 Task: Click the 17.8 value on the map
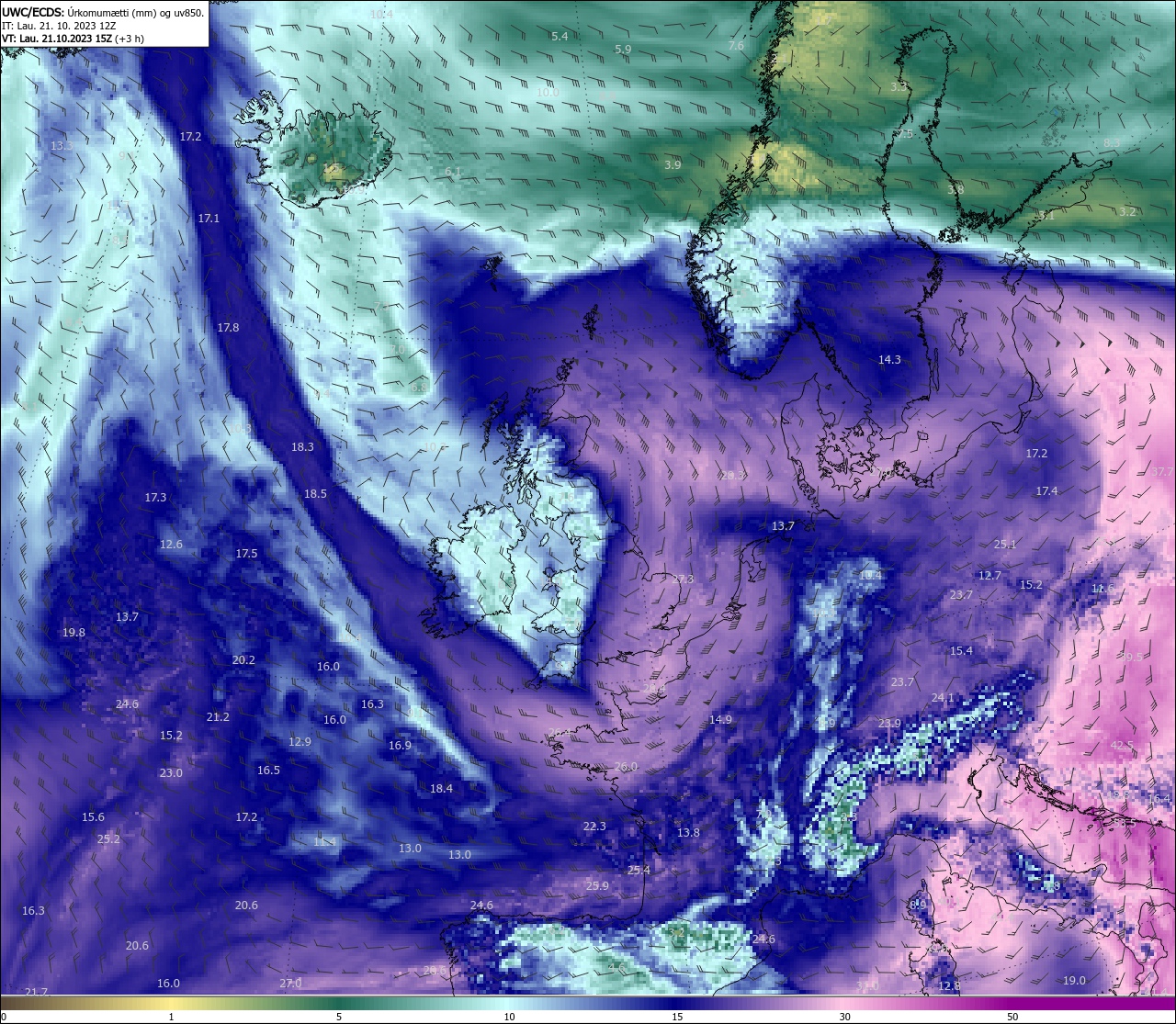click(x=228, y=328)
